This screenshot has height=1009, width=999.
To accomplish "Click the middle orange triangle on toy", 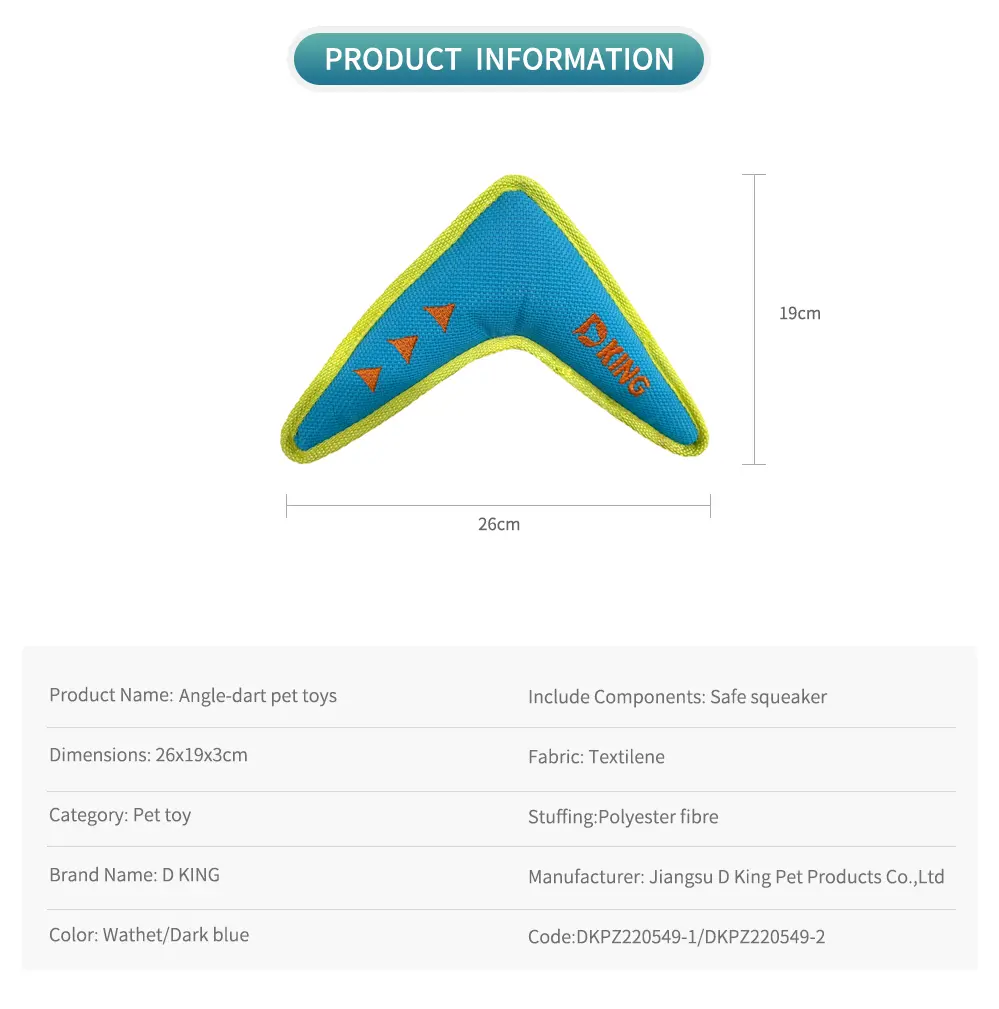I will click(404, 348).
